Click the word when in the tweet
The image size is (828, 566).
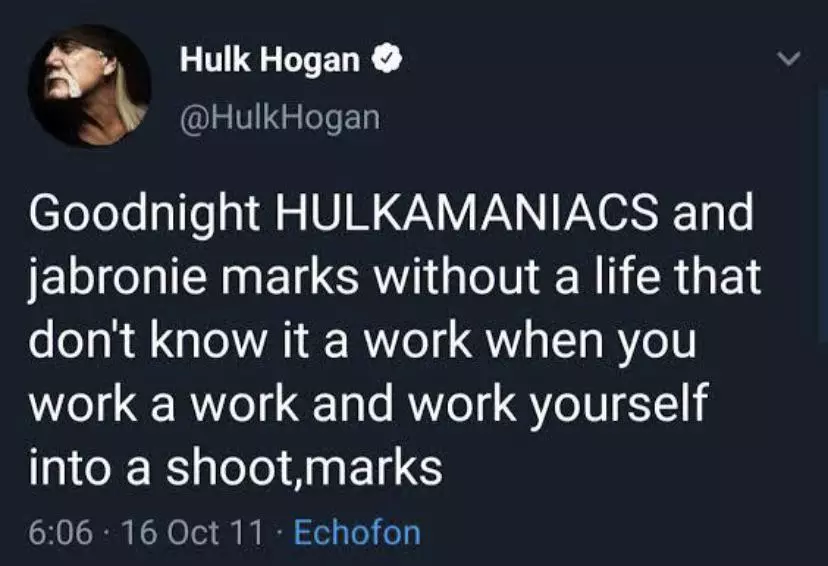(543, 339)
